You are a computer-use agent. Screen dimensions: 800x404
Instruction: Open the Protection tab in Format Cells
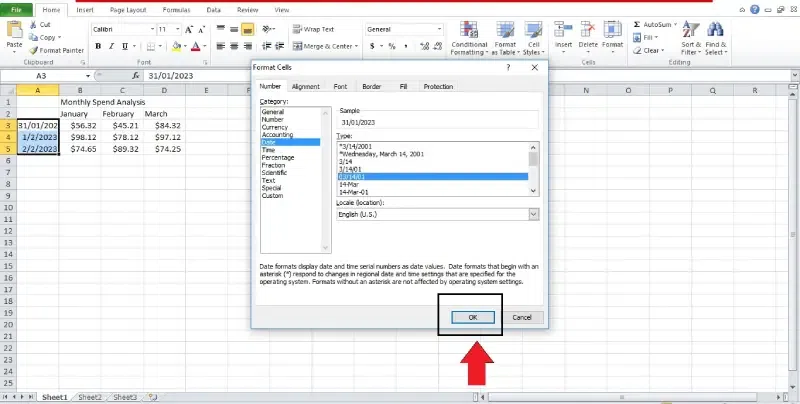pos(438,87)
